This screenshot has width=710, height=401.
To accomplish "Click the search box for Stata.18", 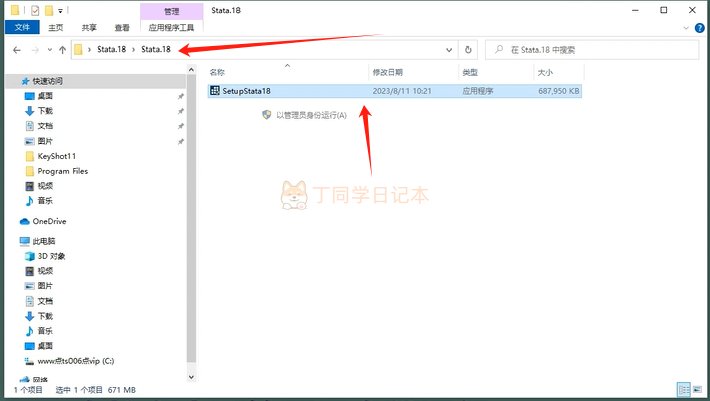I will (x=591, y=50).
